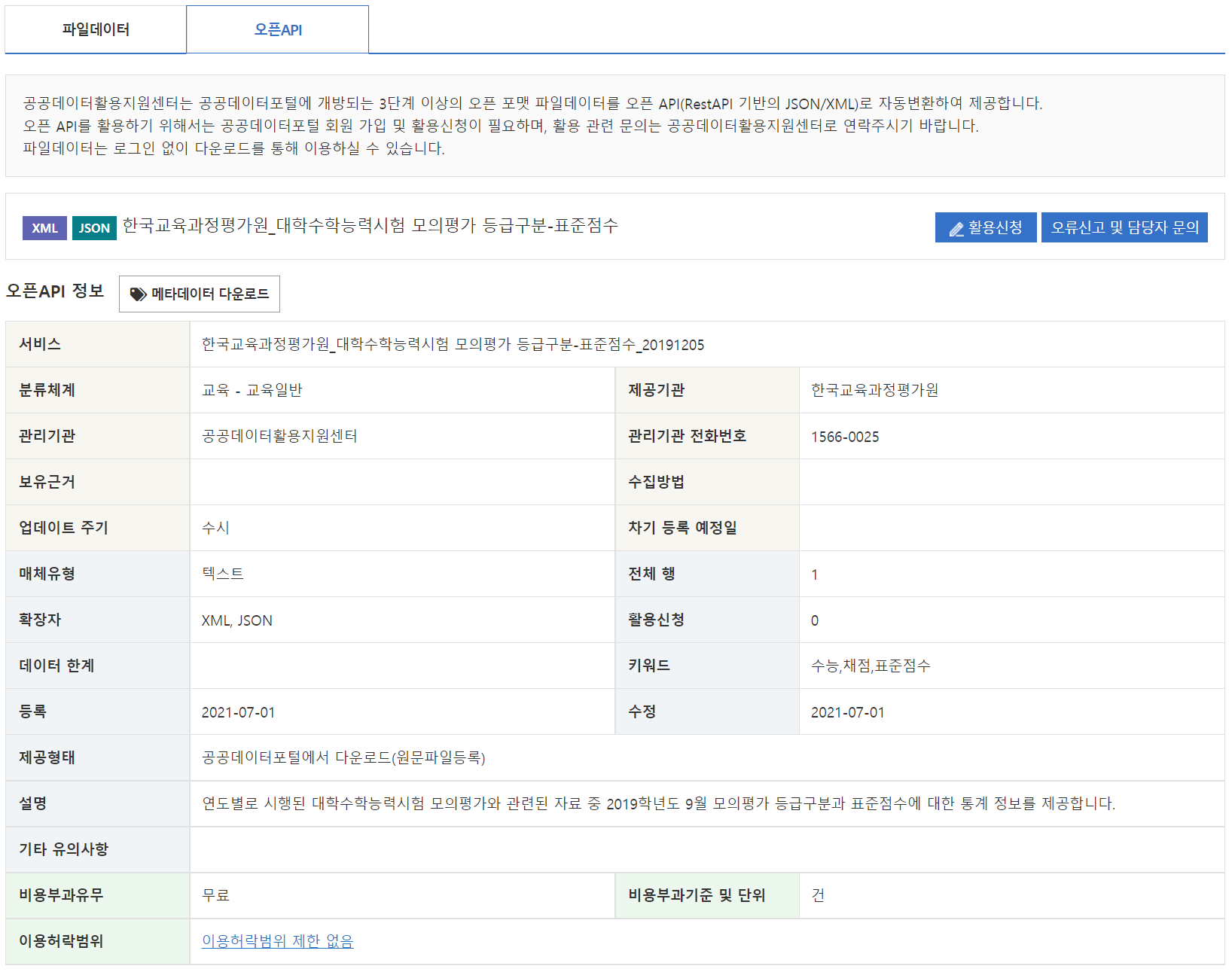1232x972 pixels.
Task: Click the JSON format badge
Action: (94, 228)
